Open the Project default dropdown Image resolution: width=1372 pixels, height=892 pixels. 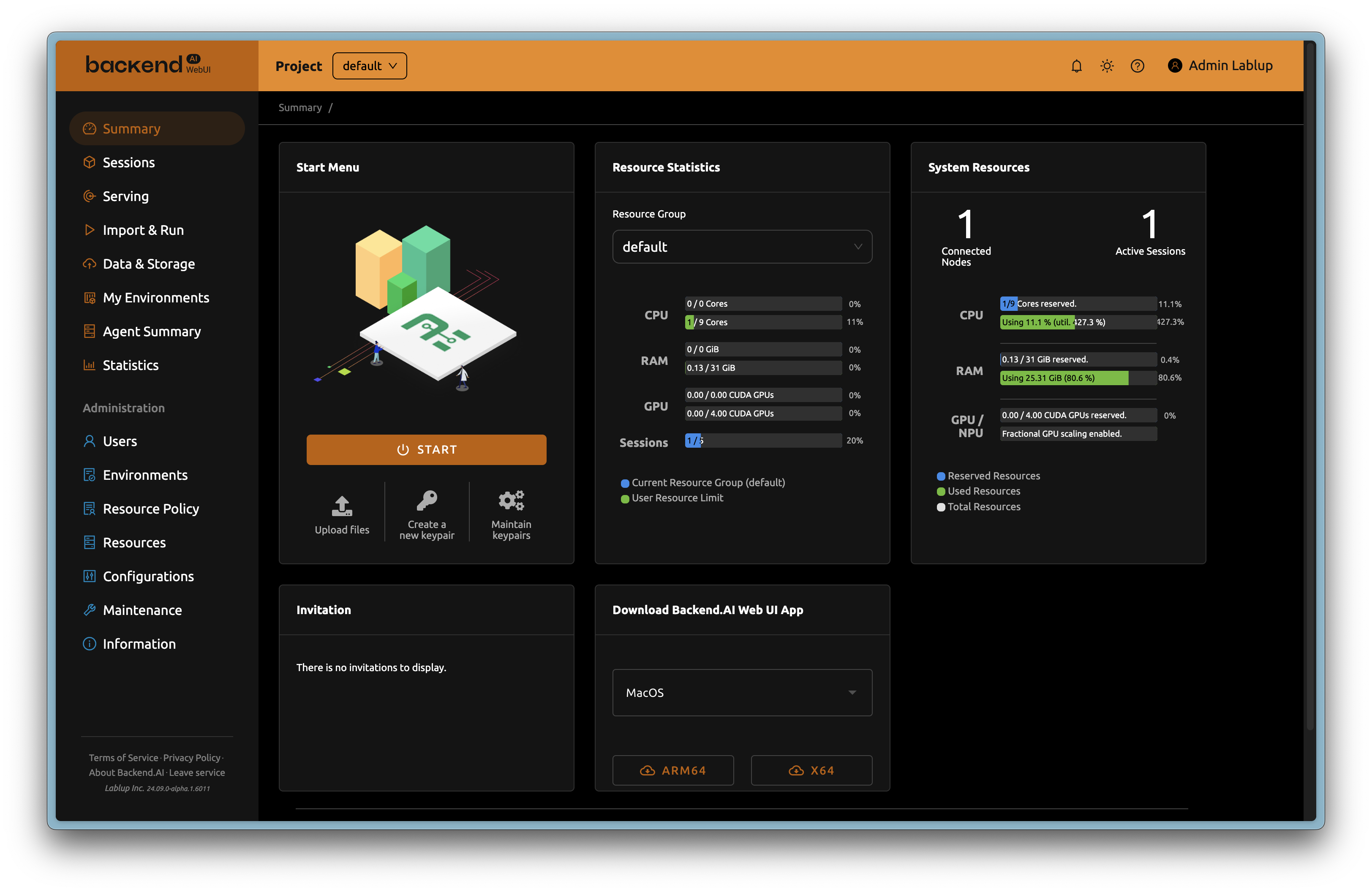pos(370,66)
